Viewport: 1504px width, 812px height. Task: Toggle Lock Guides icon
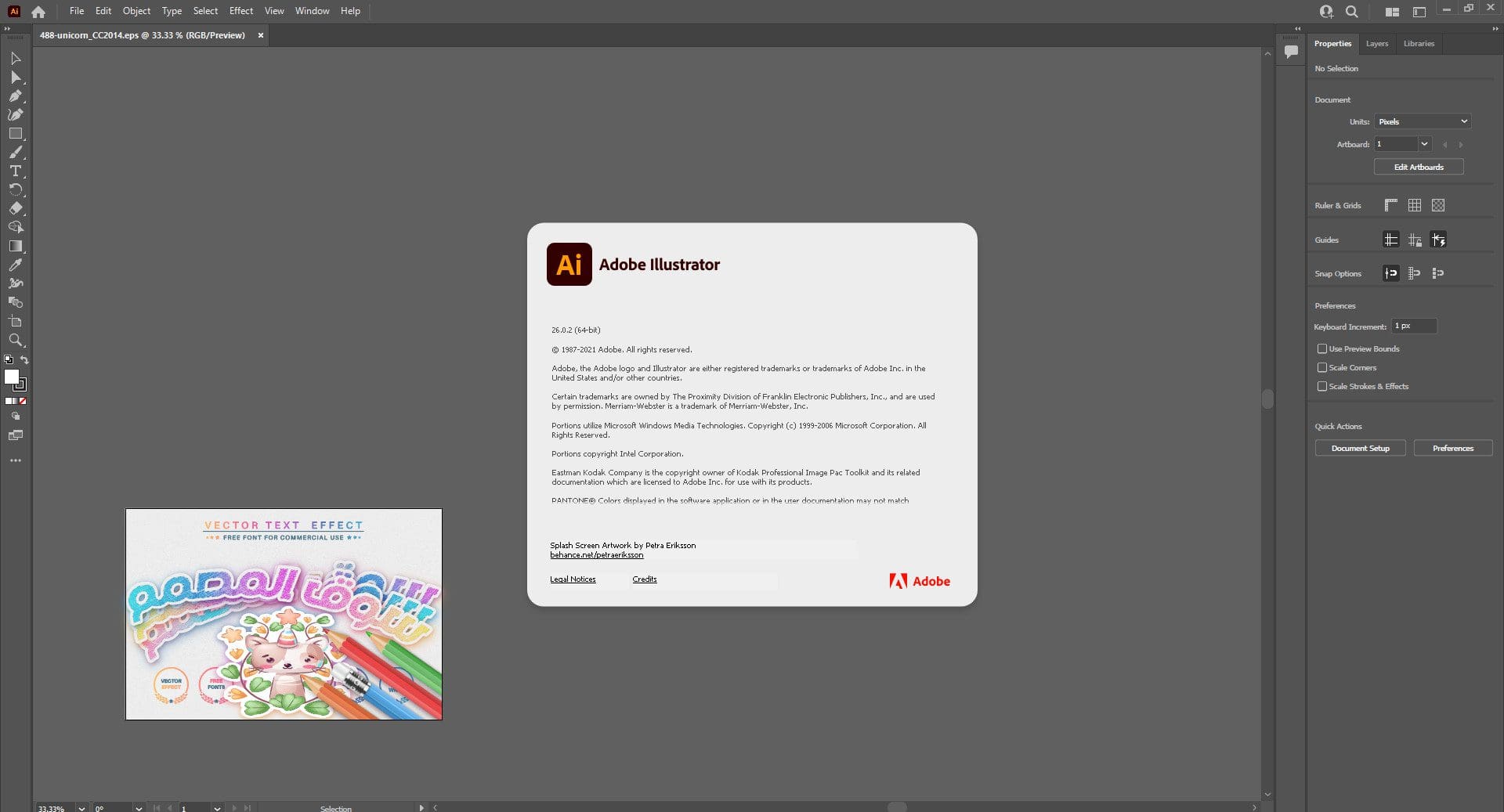[1415, 240]
